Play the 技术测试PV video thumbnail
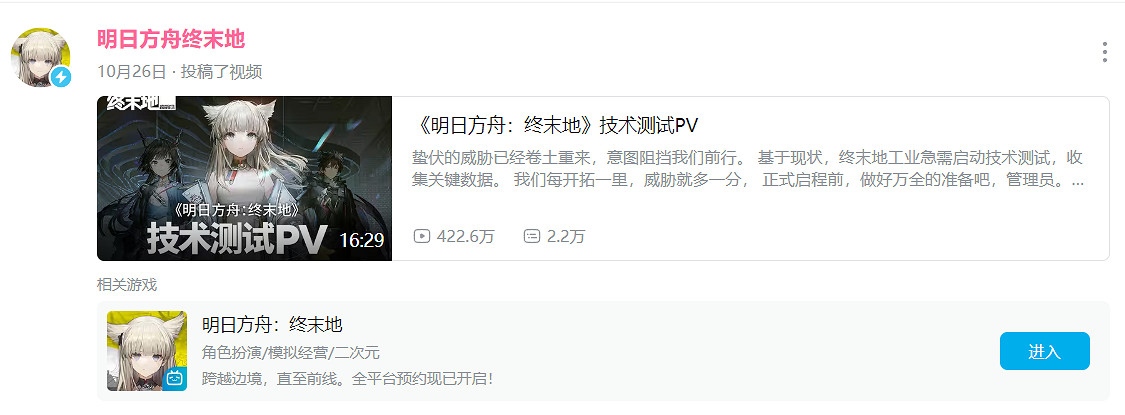Image resolution: width=1125 pixels, height=415 pixels. click(x=245, y=178)
